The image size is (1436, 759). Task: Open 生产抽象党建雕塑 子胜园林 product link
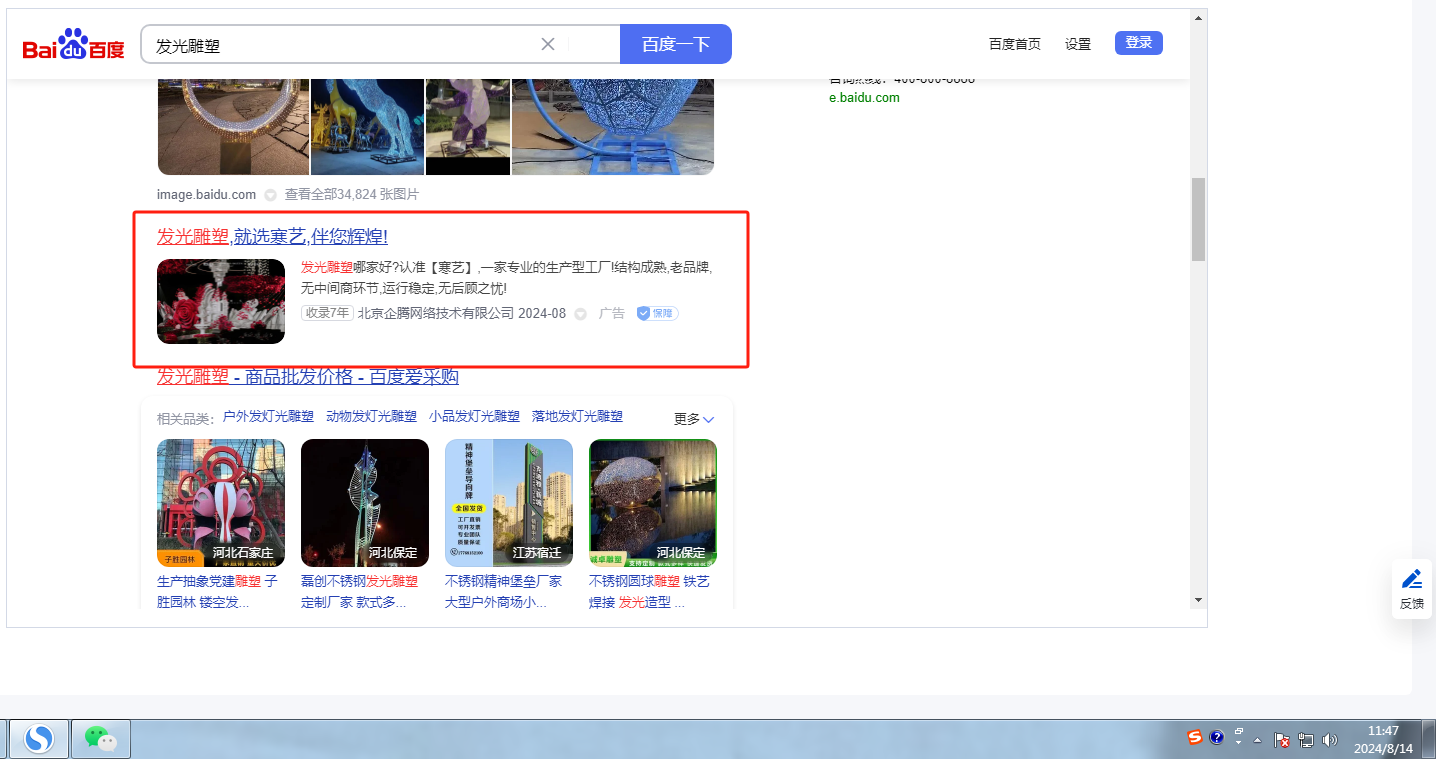218,592
